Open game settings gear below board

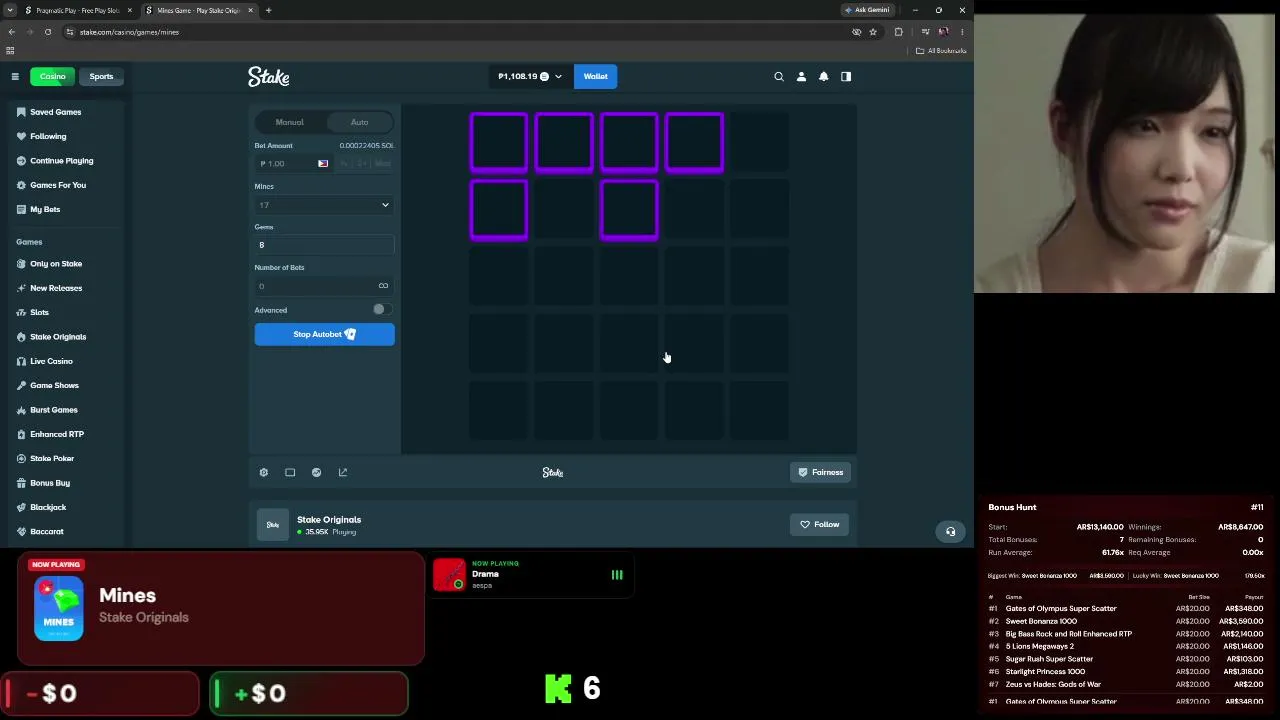point(264,472)
